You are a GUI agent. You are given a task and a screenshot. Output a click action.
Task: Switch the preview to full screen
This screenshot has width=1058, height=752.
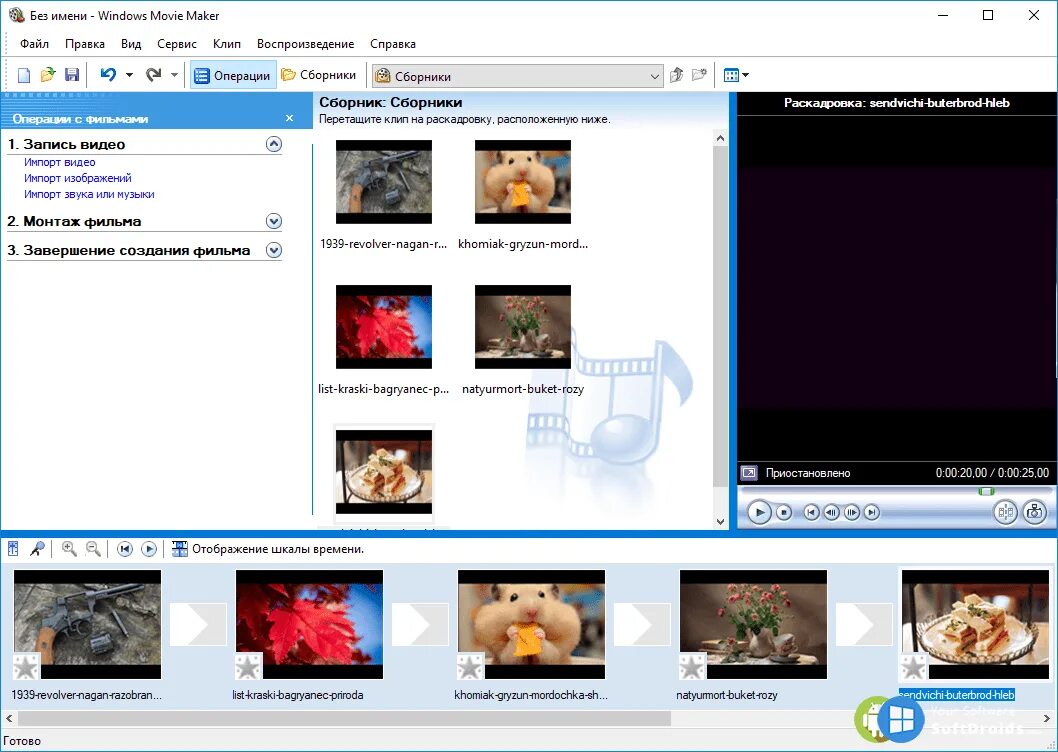(749, 473)
